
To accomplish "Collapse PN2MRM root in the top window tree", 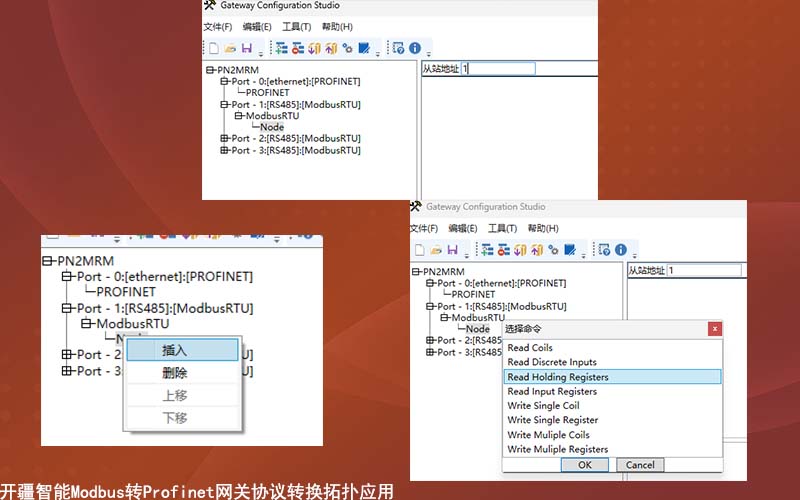I will pos(210,70).
